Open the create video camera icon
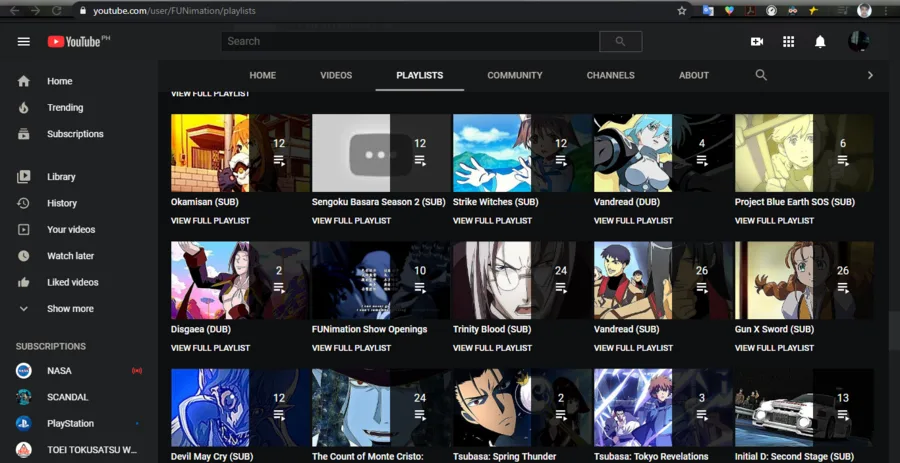 point(757,41)
